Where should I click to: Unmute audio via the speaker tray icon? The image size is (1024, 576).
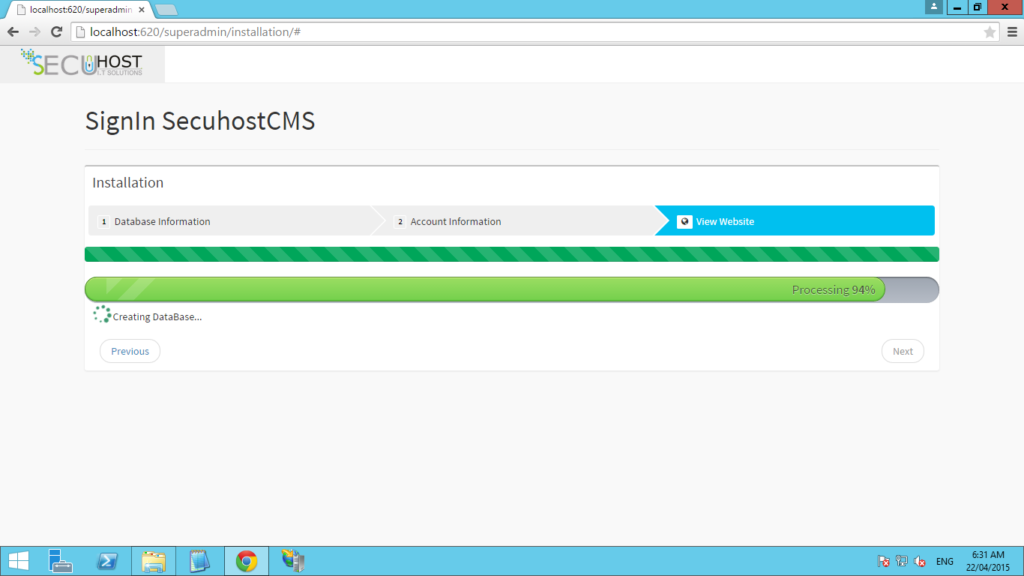click(x=920, y=561)
